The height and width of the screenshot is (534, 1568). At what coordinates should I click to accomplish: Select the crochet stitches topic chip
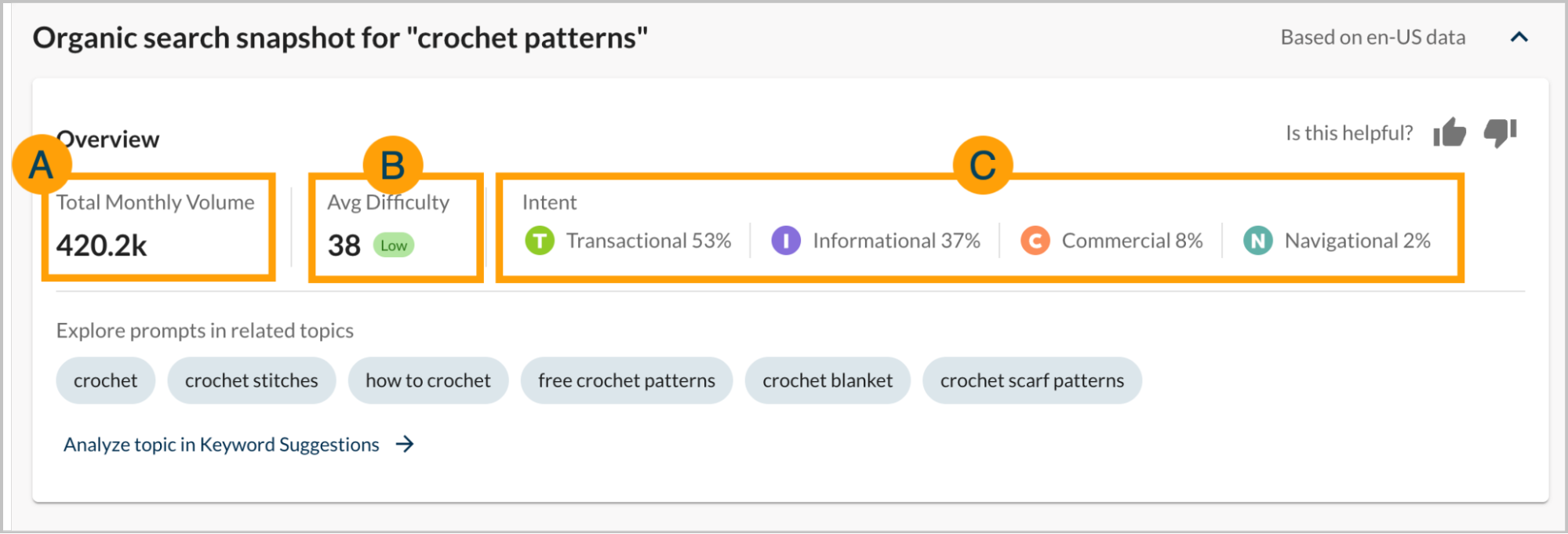click(252, 380)
